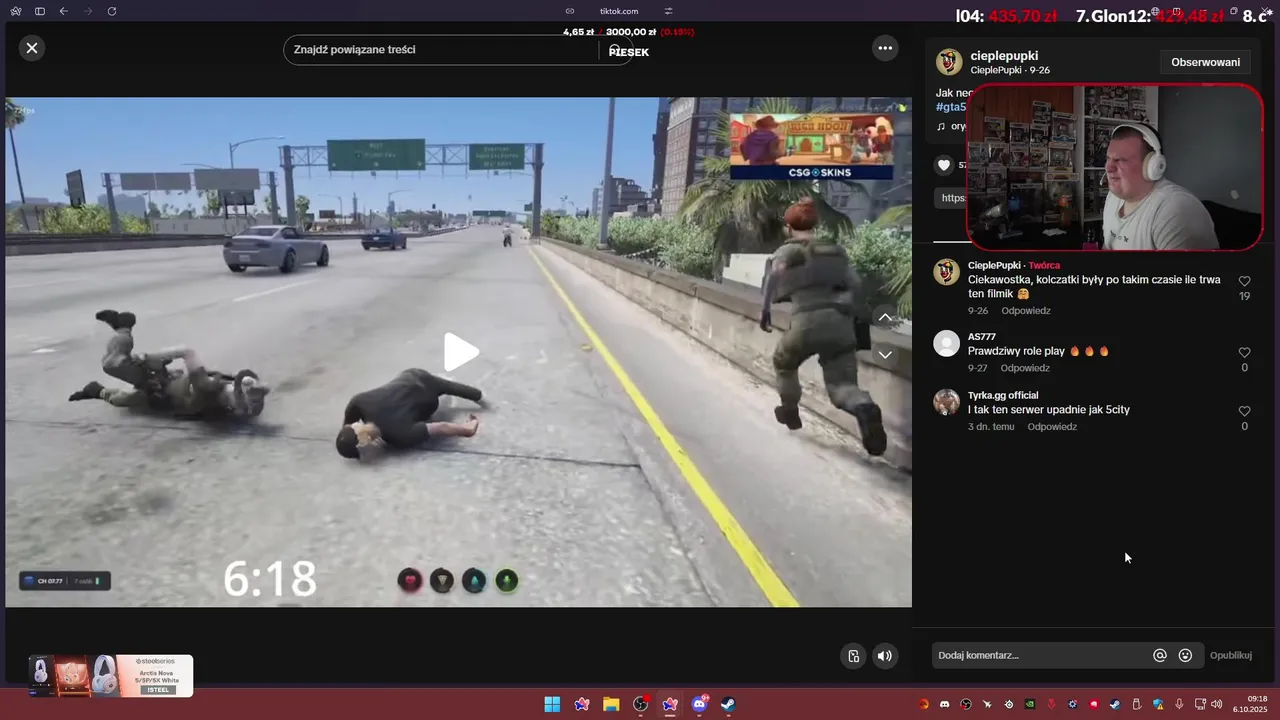
Task: Open the site settings sliders icon
Action: (669, 11)
